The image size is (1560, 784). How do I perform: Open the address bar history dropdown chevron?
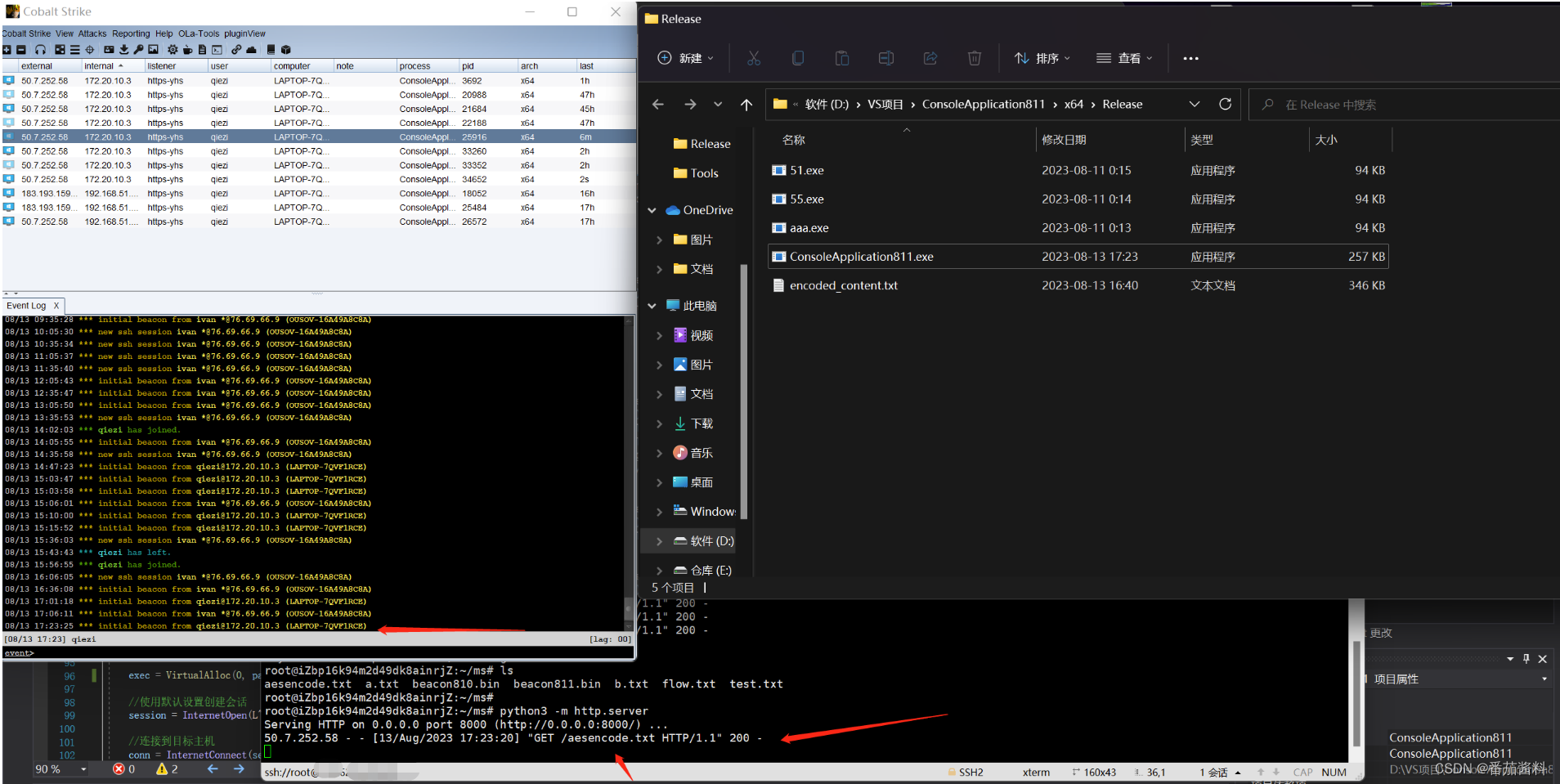click(x=1195, y=105)
